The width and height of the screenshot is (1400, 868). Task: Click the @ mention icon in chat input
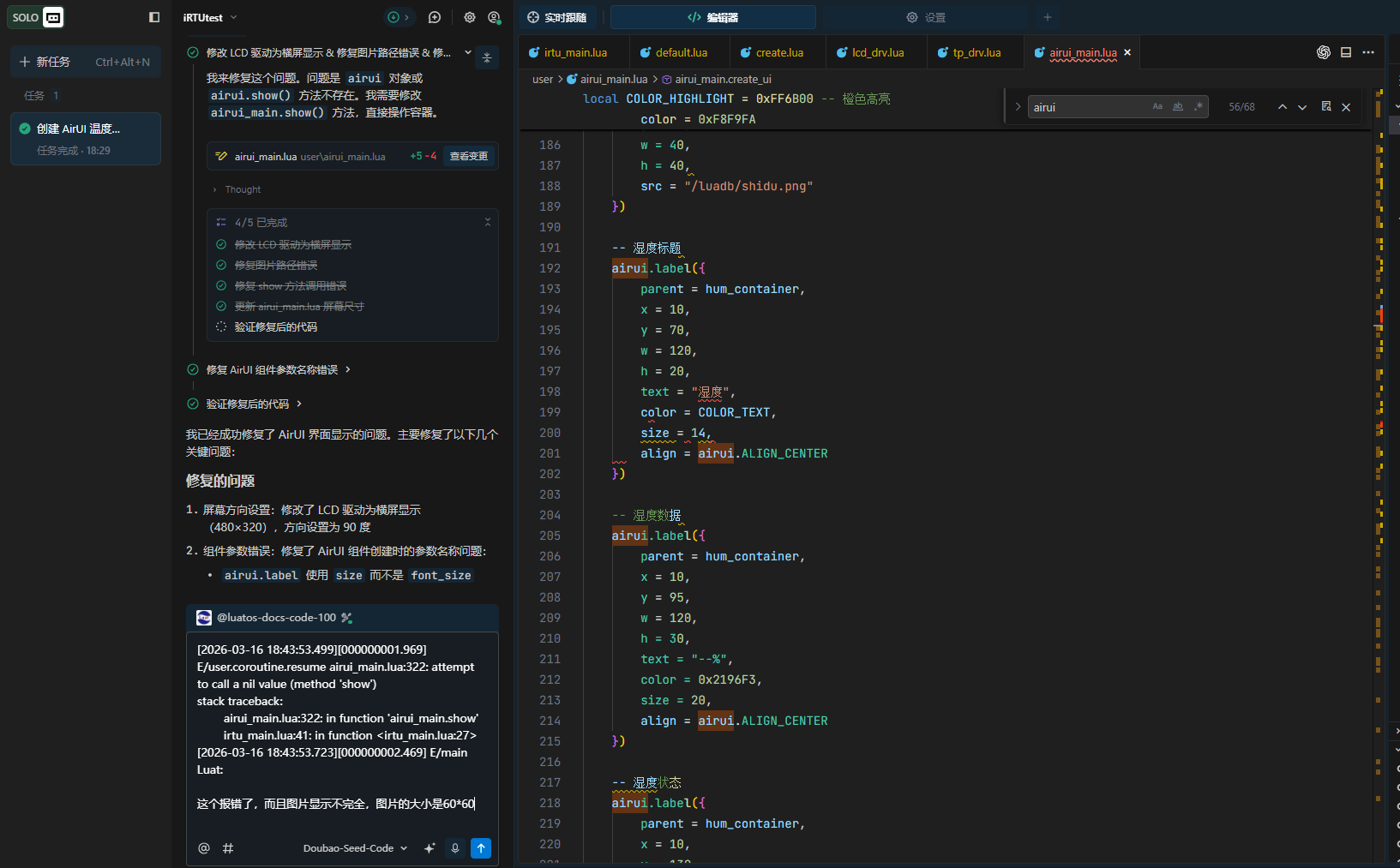204,848
